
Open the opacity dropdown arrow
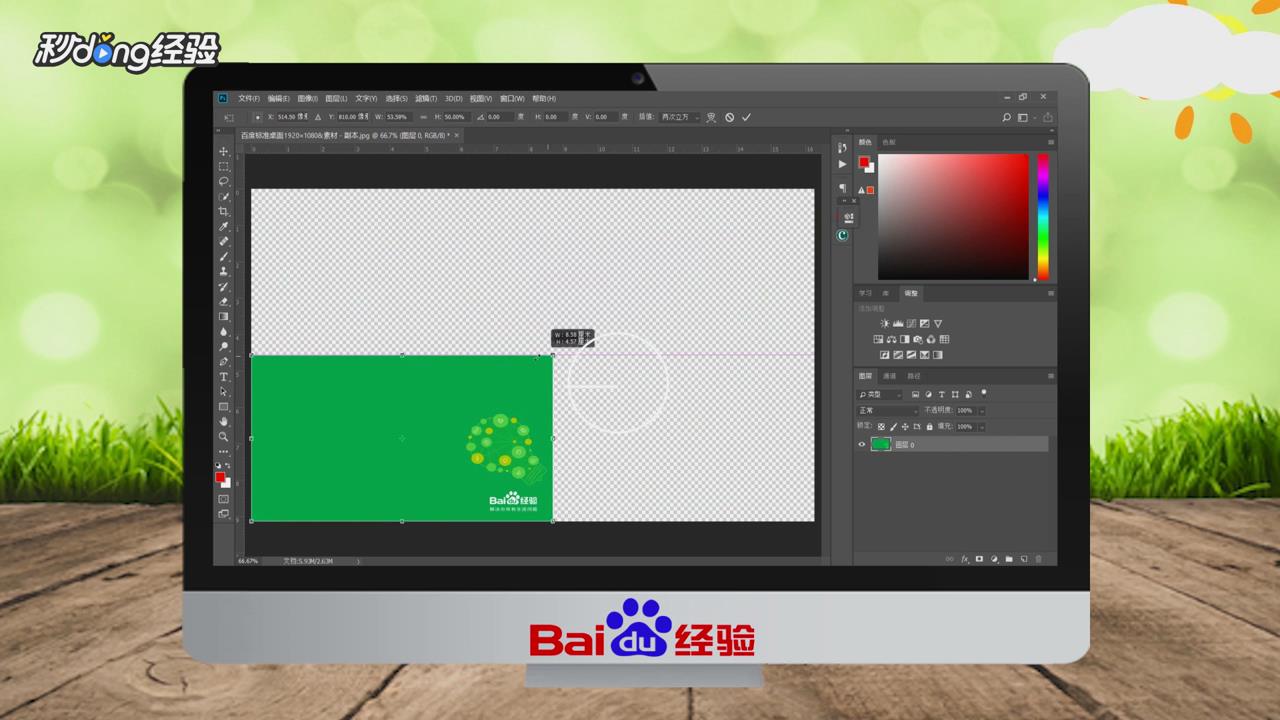click(981, 411)
